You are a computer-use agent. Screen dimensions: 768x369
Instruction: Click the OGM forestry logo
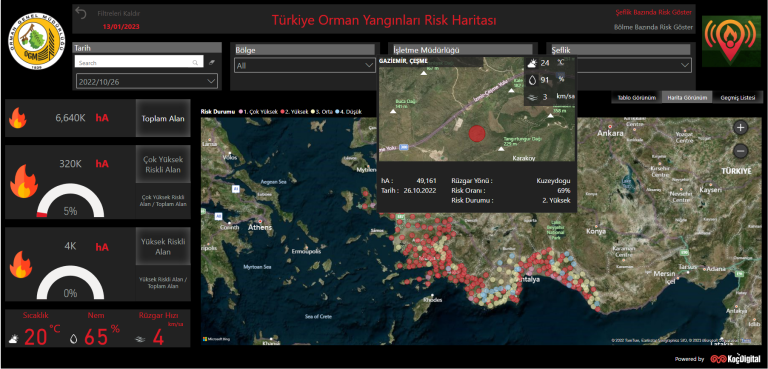[x=37, y=41]
